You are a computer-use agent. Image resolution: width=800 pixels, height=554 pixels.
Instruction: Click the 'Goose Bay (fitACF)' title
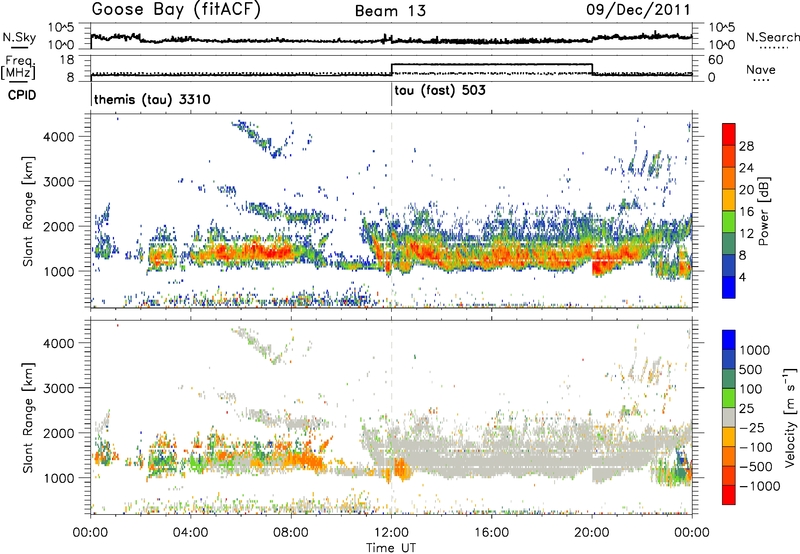(x=176, y=10)
